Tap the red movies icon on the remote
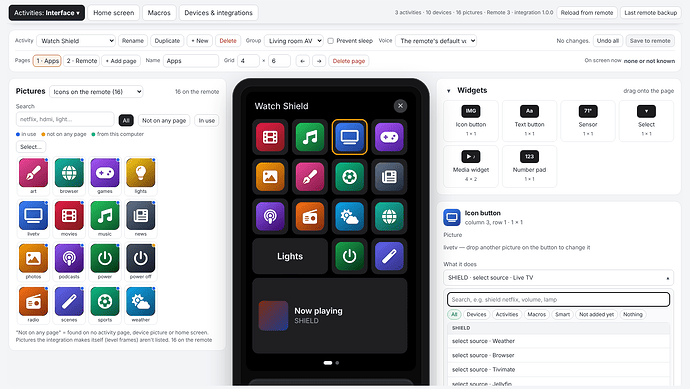Viewport: 690px width, 389px height. pyautogui.click(x=270, y=137)
